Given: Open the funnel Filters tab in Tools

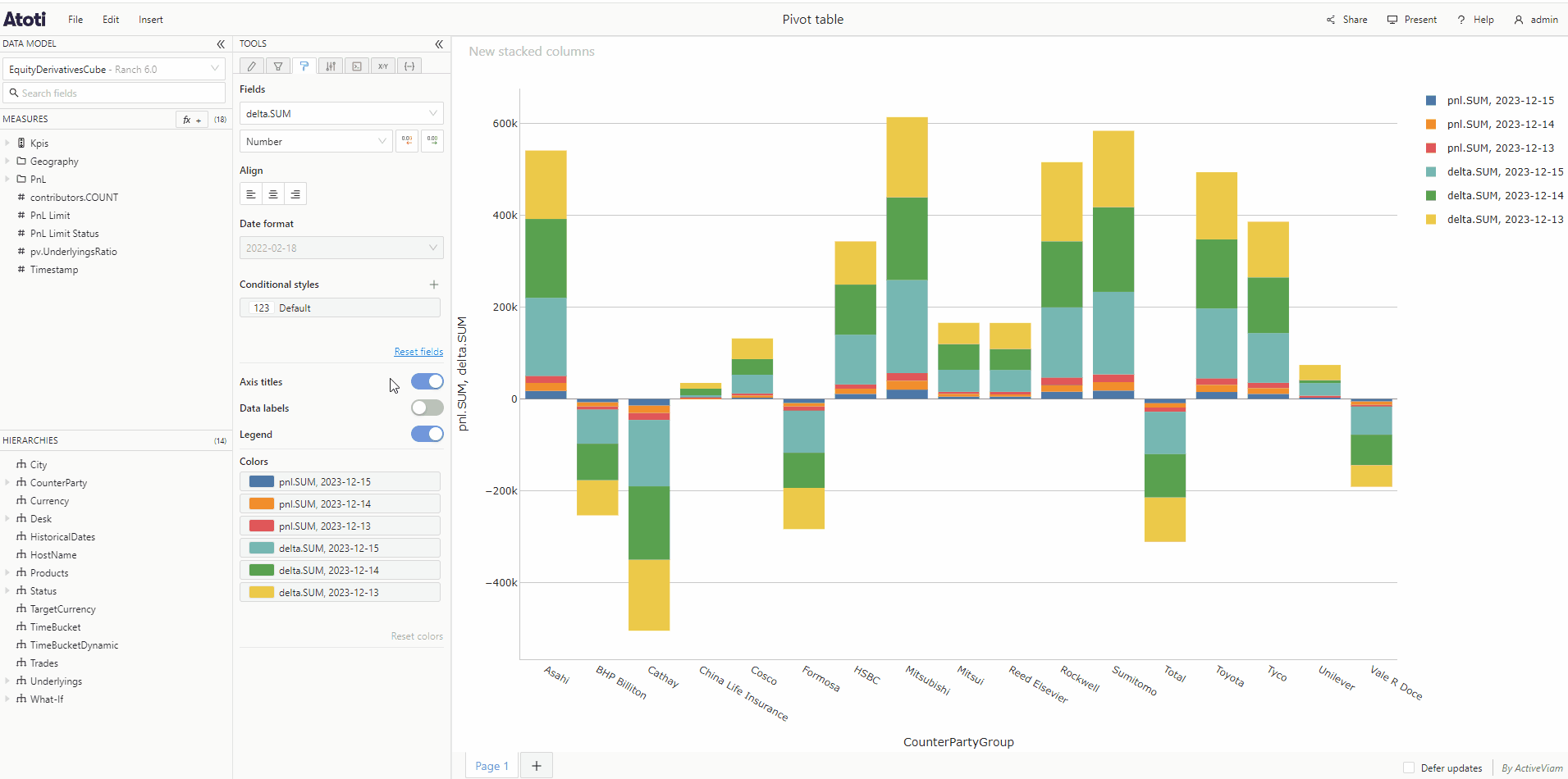Looking at the screenshot, I should coord(278,66).
